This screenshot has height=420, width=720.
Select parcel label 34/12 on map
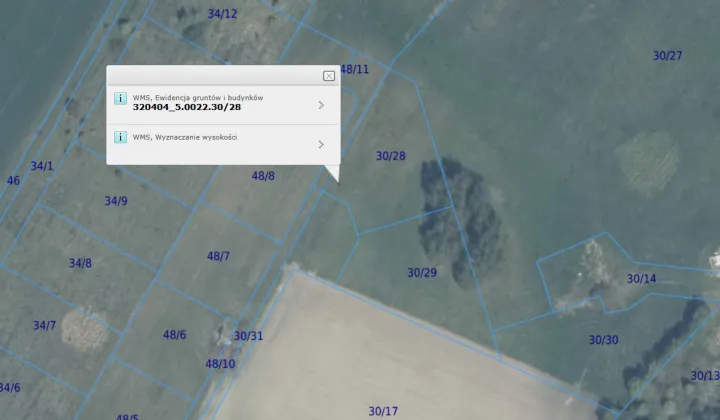[222, 14]
